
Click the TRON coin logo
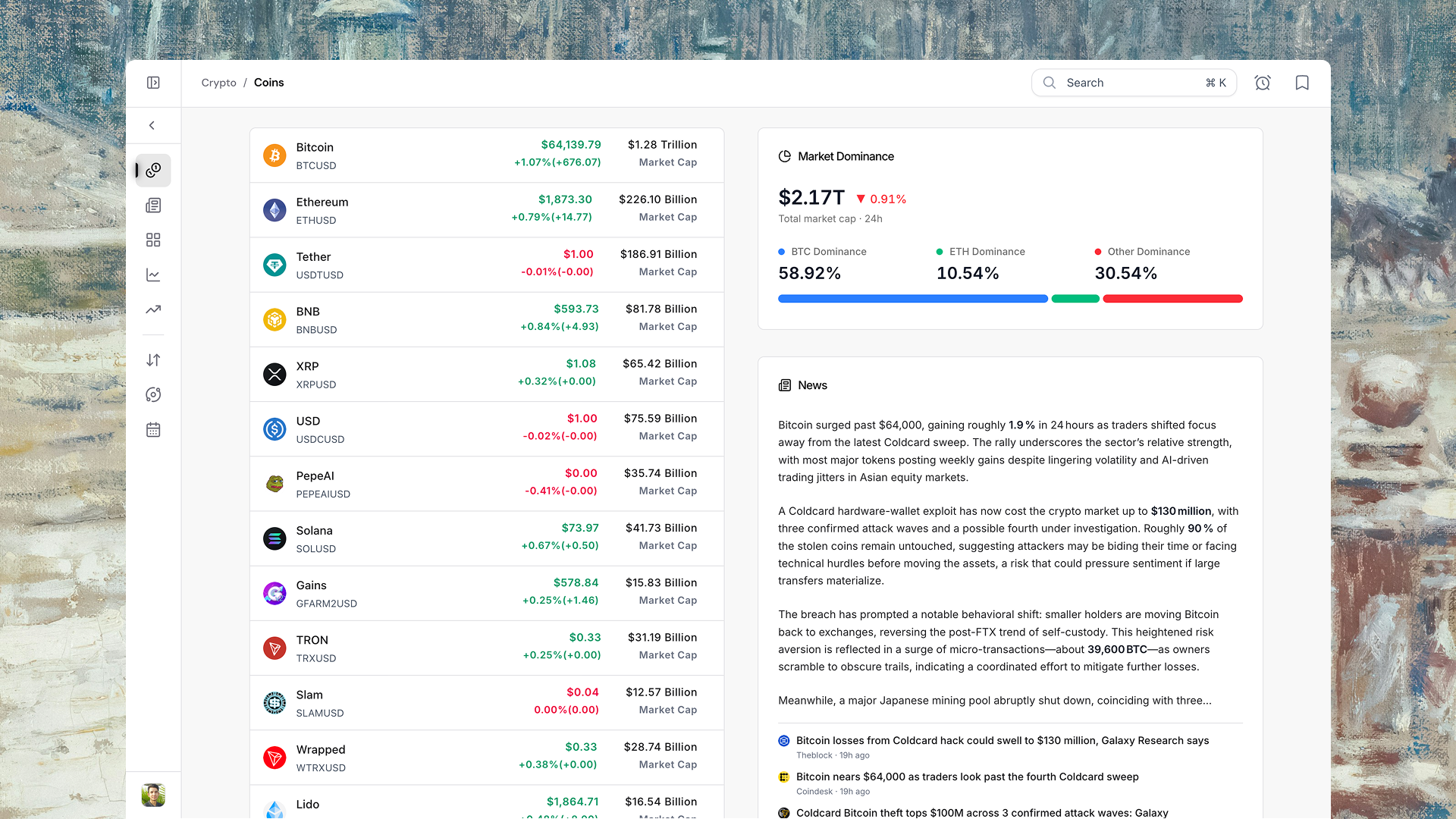coord(275,648)
